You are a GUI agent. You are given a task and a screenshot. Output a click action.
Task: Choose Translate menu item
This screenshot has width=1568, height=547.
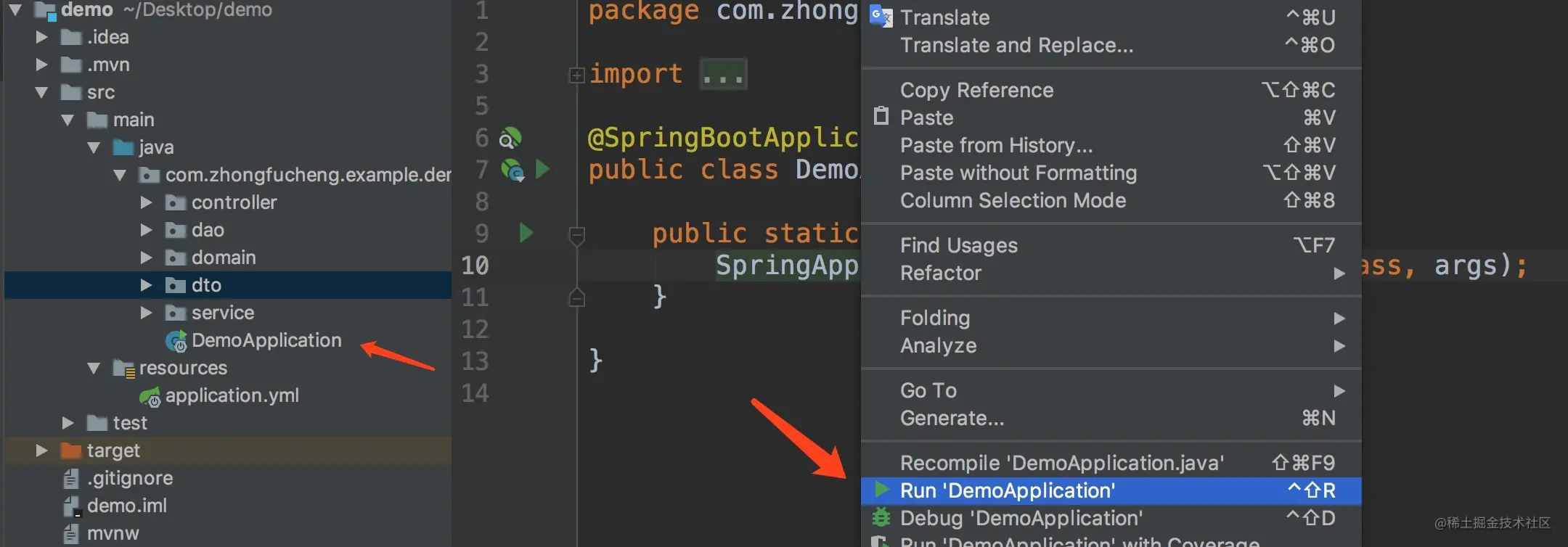click(x=1111, y=17)
